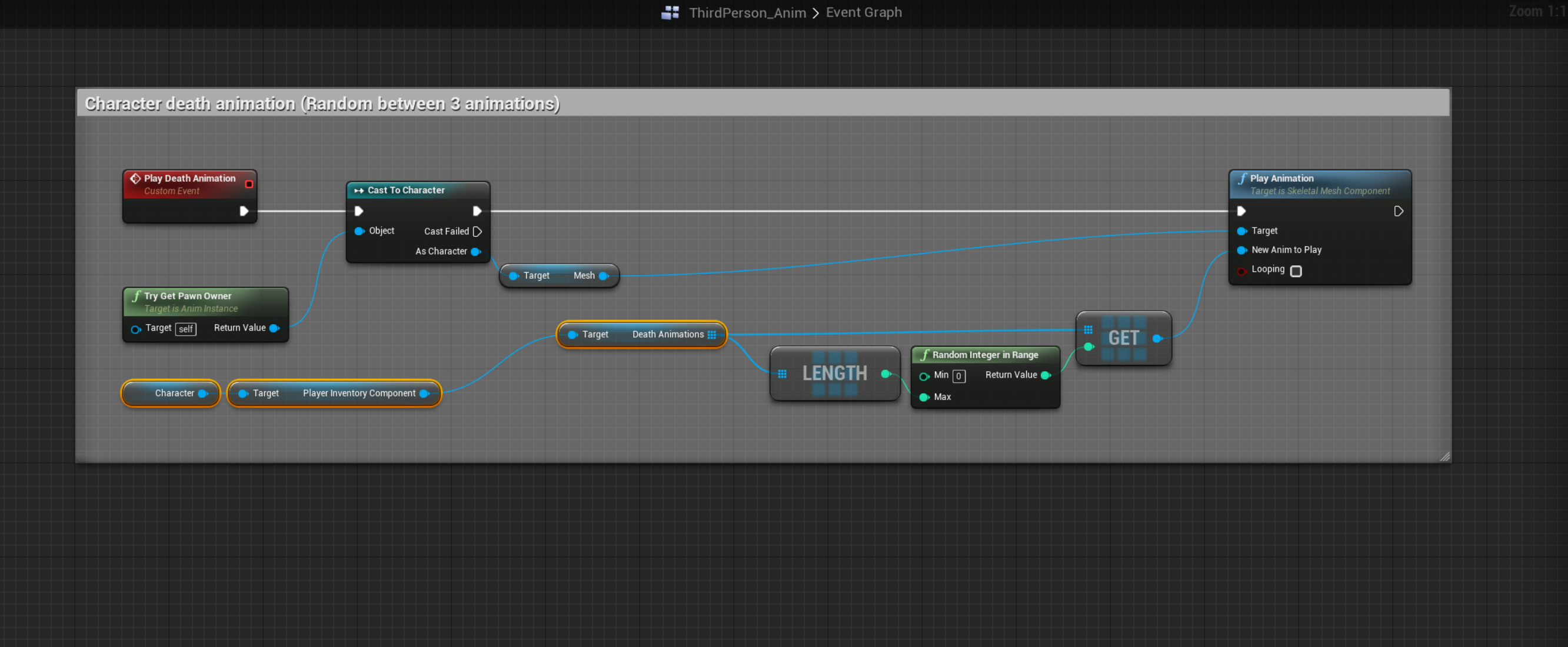The image size is (1568, 647).
Task: Click the Death Animations array output pin
Action: (711, 335)
